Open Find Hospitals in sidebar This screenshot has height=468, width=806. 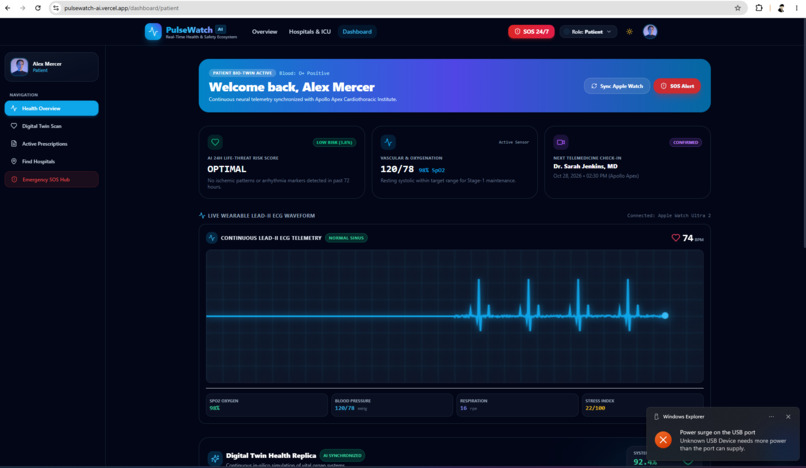51,161
